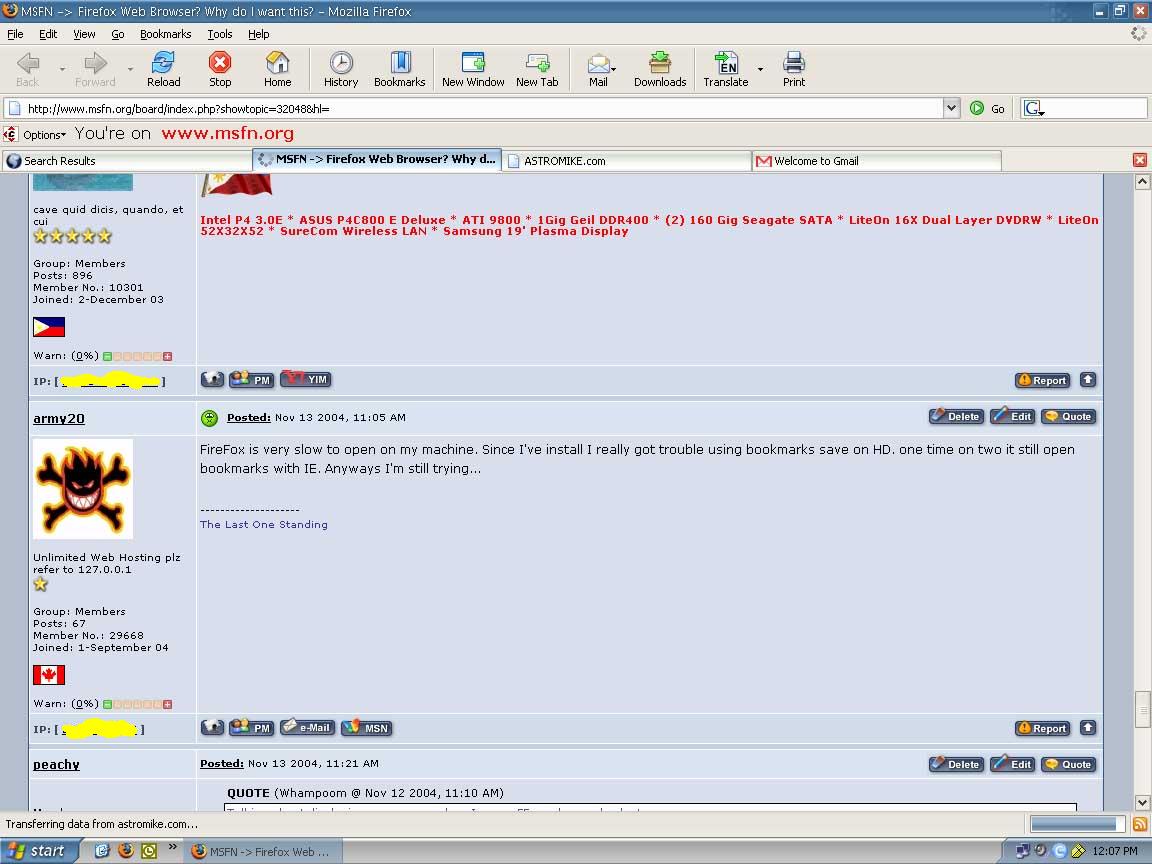This screenshot has height=864, width=1152.
Task: Stop page loading with Stop icon
Action: tap(220, 70)
